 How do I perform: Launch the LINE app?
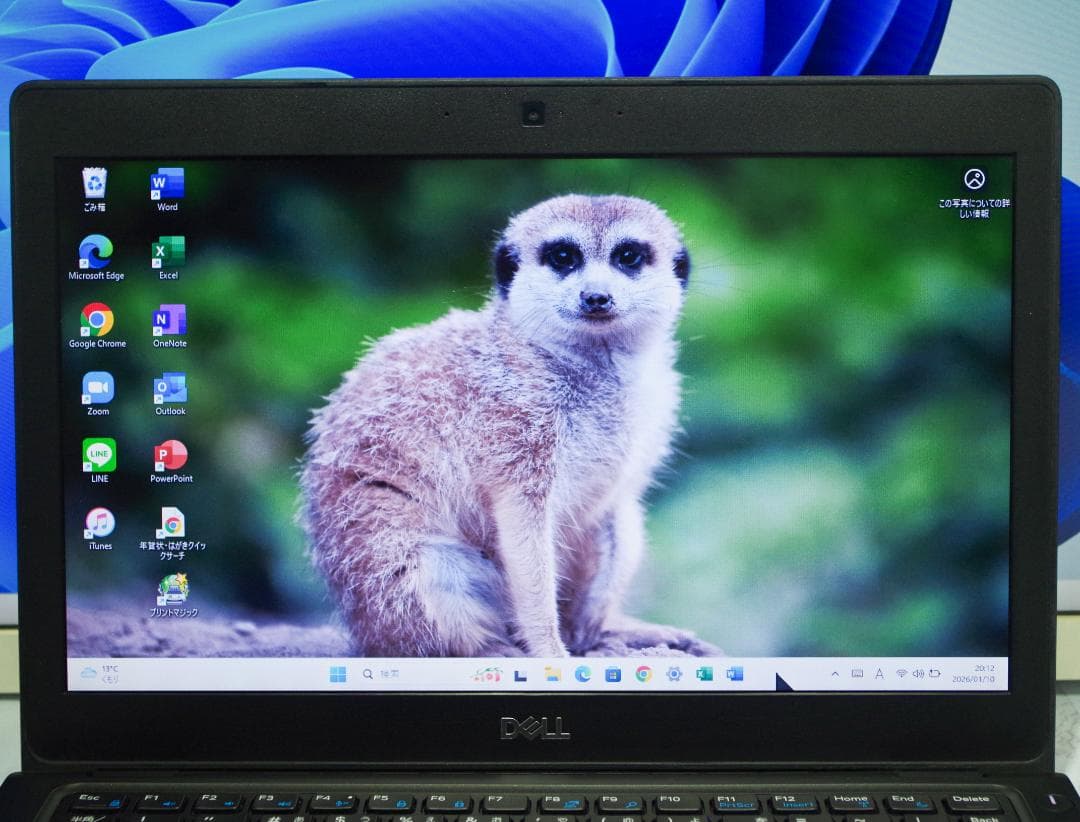pyautogui.click(x=96, y=455)
